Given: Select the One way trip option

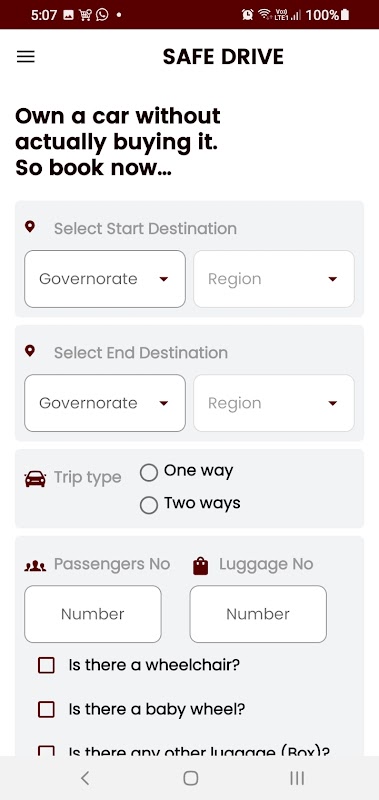Looking at the screenshot, I should [x=187, y=471].
